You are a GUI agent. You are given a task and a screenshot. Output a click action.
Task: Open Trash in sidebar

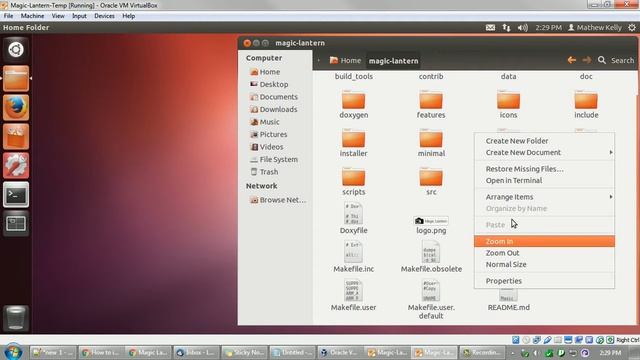[264, 172]
